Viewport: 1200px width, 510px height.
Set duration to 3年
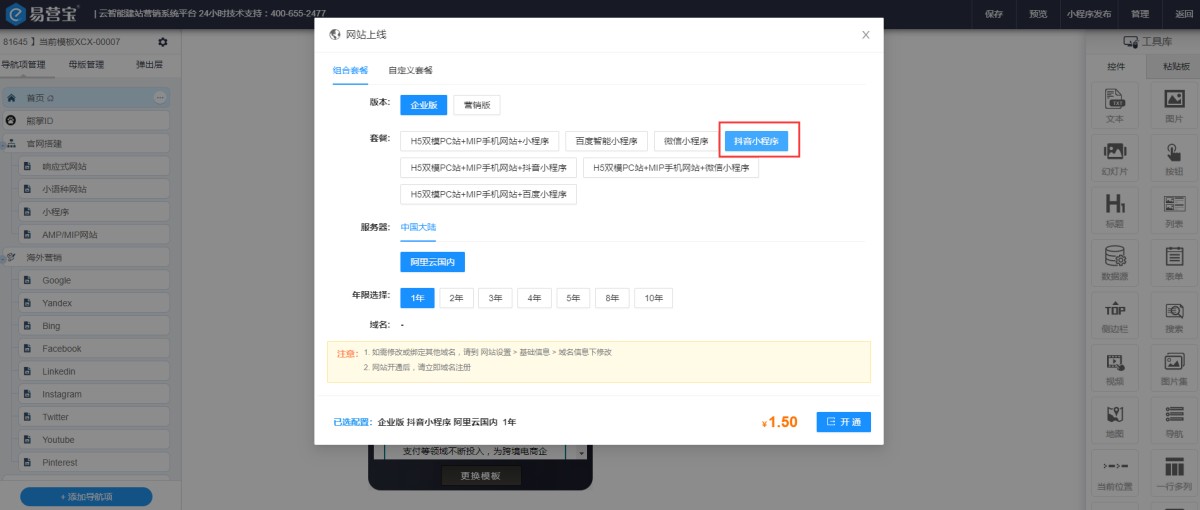click(x=496, y=298)
